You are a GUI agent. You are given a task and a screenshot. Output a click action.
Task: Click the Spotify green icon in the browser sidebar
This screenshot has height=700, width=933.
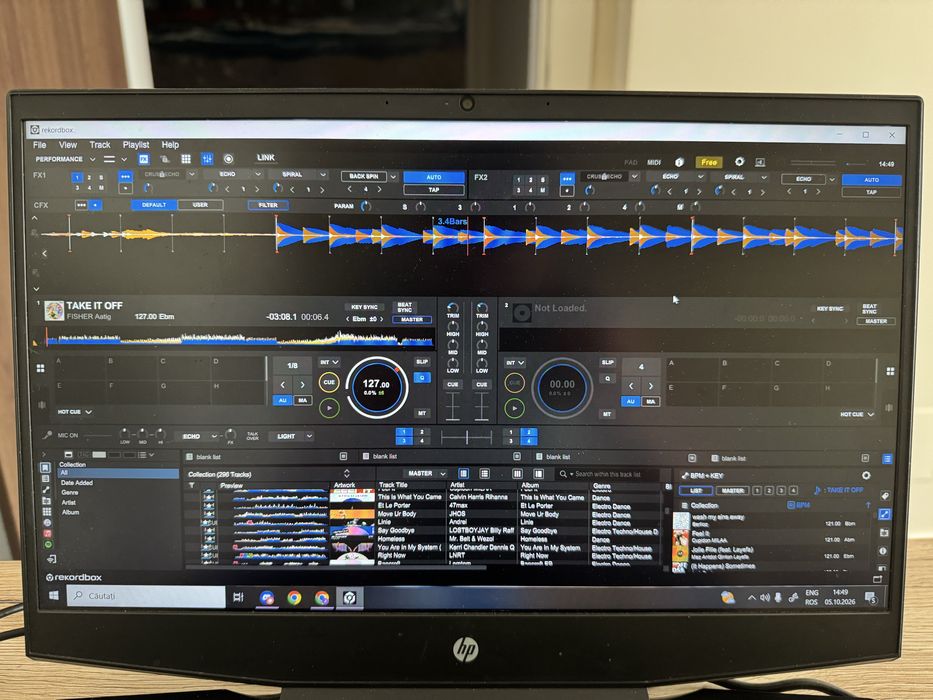tap(48, 544)
